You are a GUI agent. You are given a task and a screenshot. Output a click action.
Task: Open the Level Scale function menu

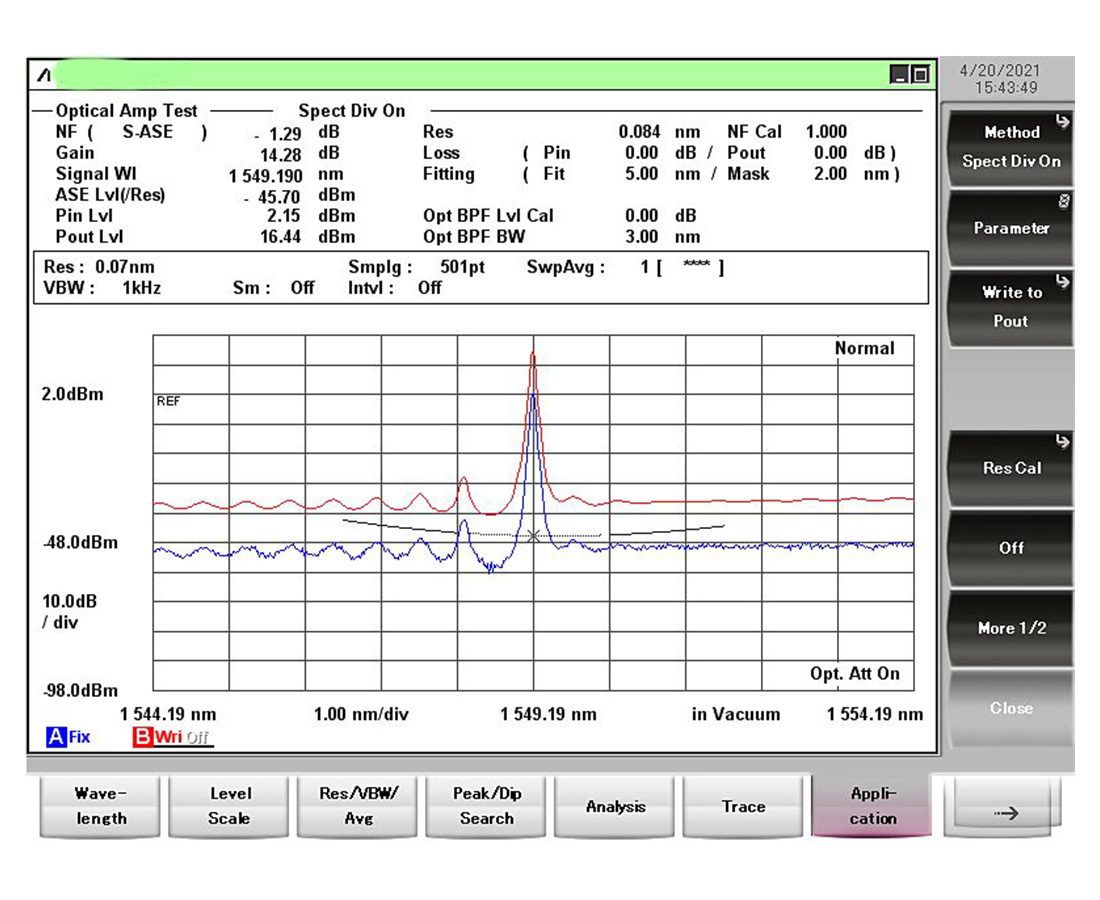229,806
